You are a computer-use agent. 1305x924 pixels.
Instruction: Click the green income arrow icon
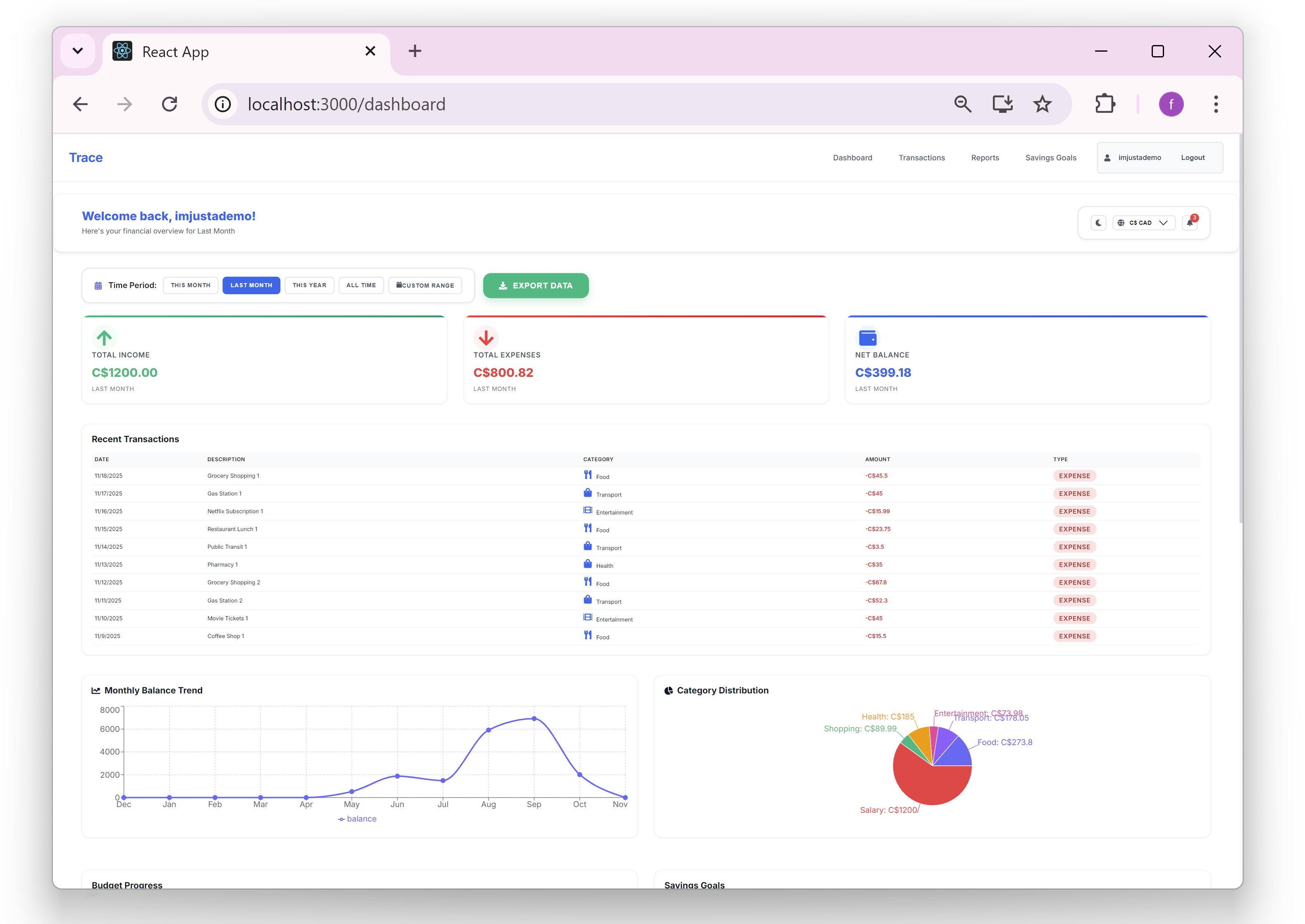[104, 337]
